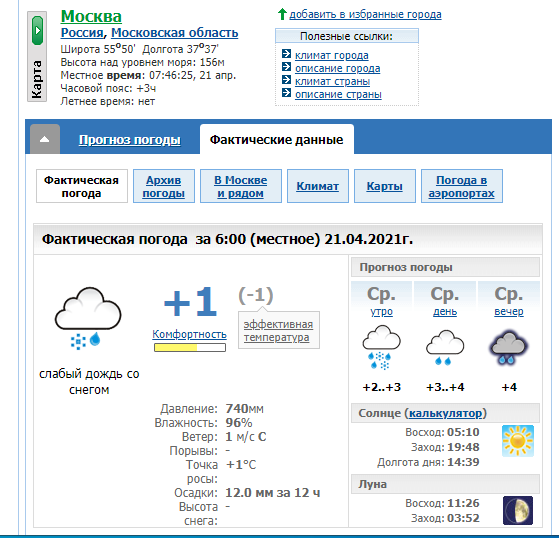Image resolution: width=559 pixels, height=538 pixels.
Task: Click the wind value 1 м/с С
Action: point(246,436)
